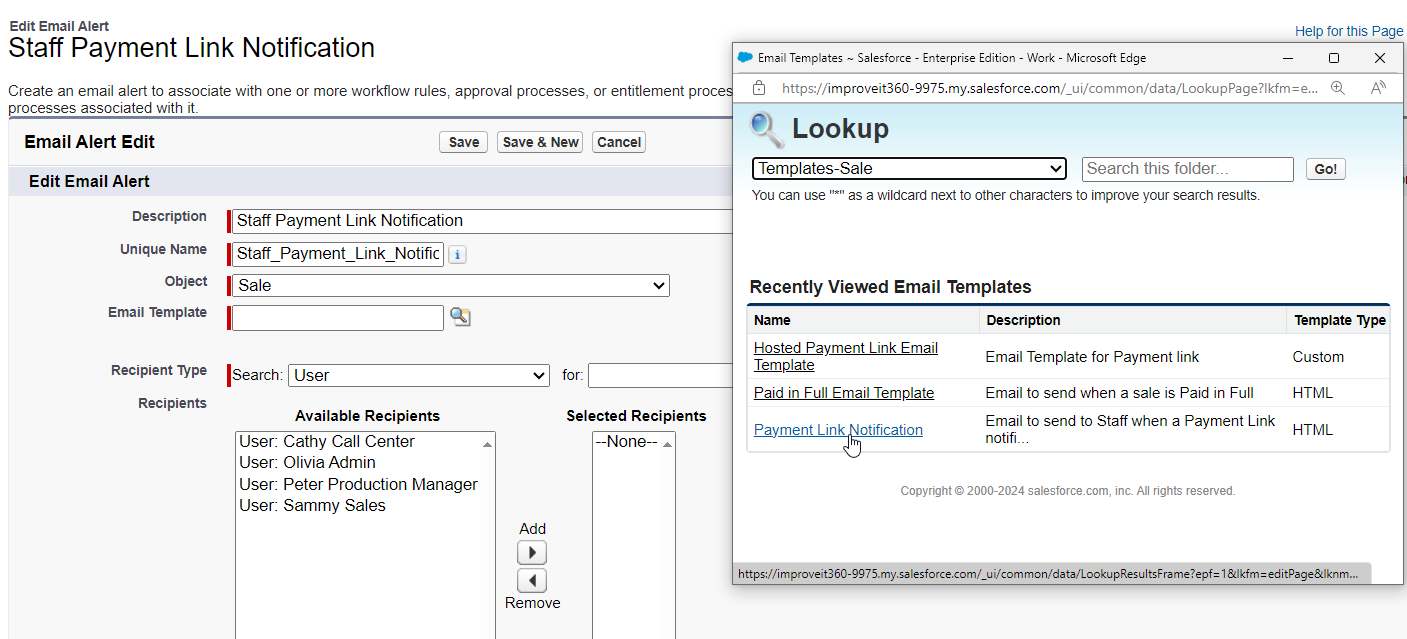This screenshot has height=639, width=1407.
Task: Click the Cancel button
Action: point(618,142)
